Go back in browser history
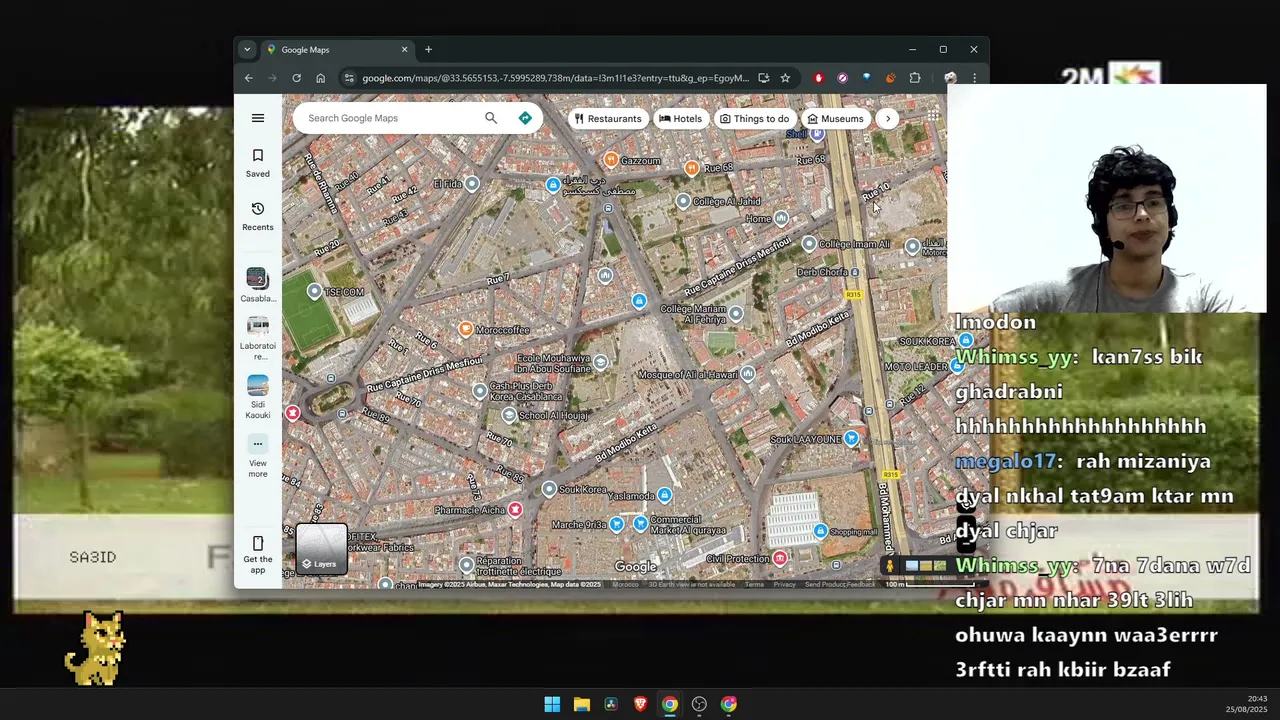 (x=249, y=78)
